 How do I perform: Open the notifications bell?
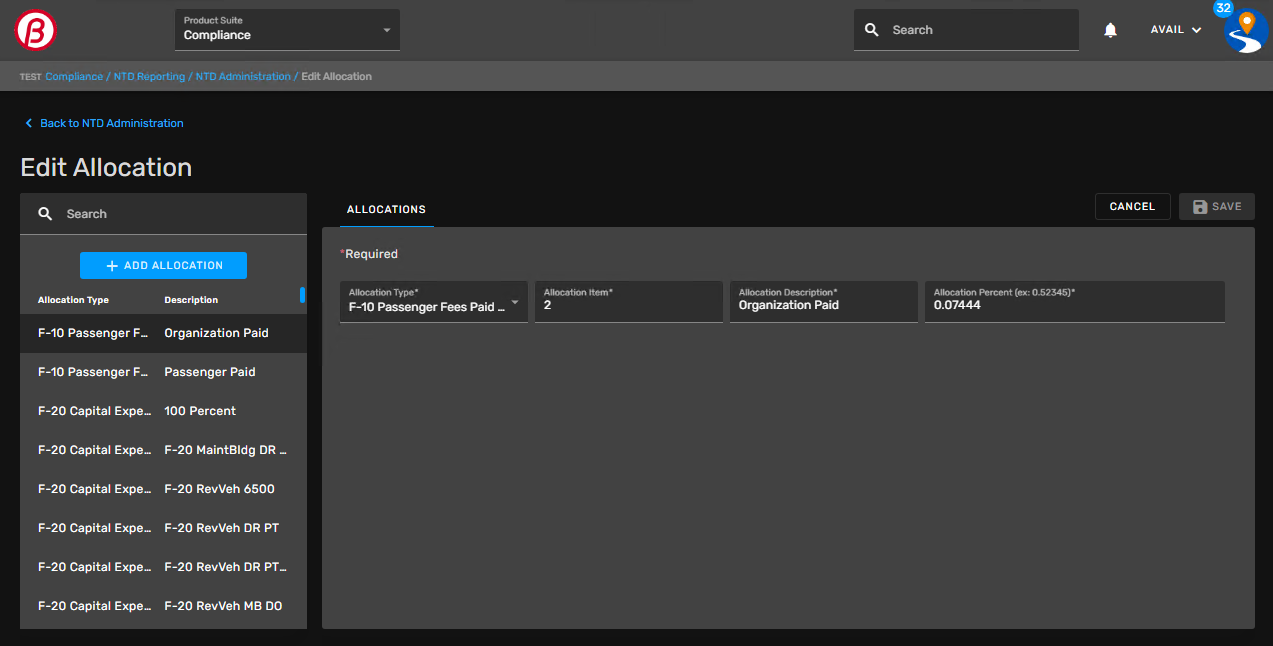(x=1110, y=30)
